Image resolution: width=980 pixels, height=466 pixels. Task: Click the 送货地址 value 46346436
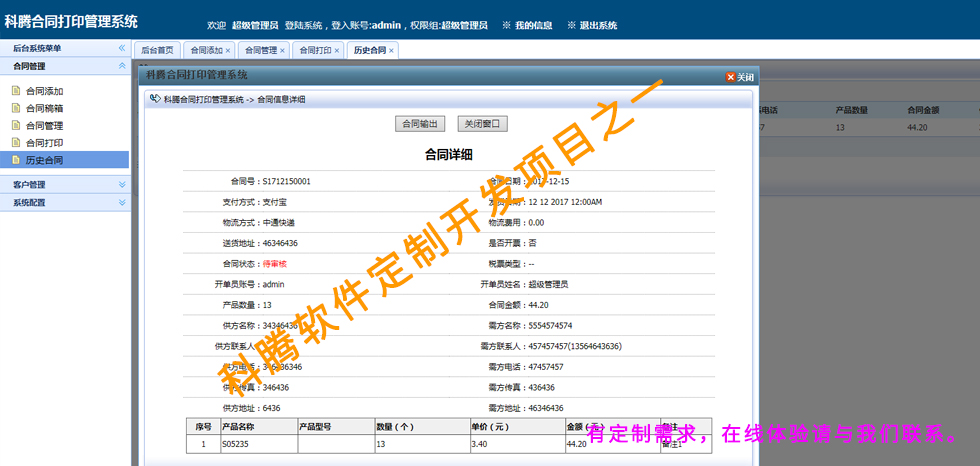pos(280,244)
